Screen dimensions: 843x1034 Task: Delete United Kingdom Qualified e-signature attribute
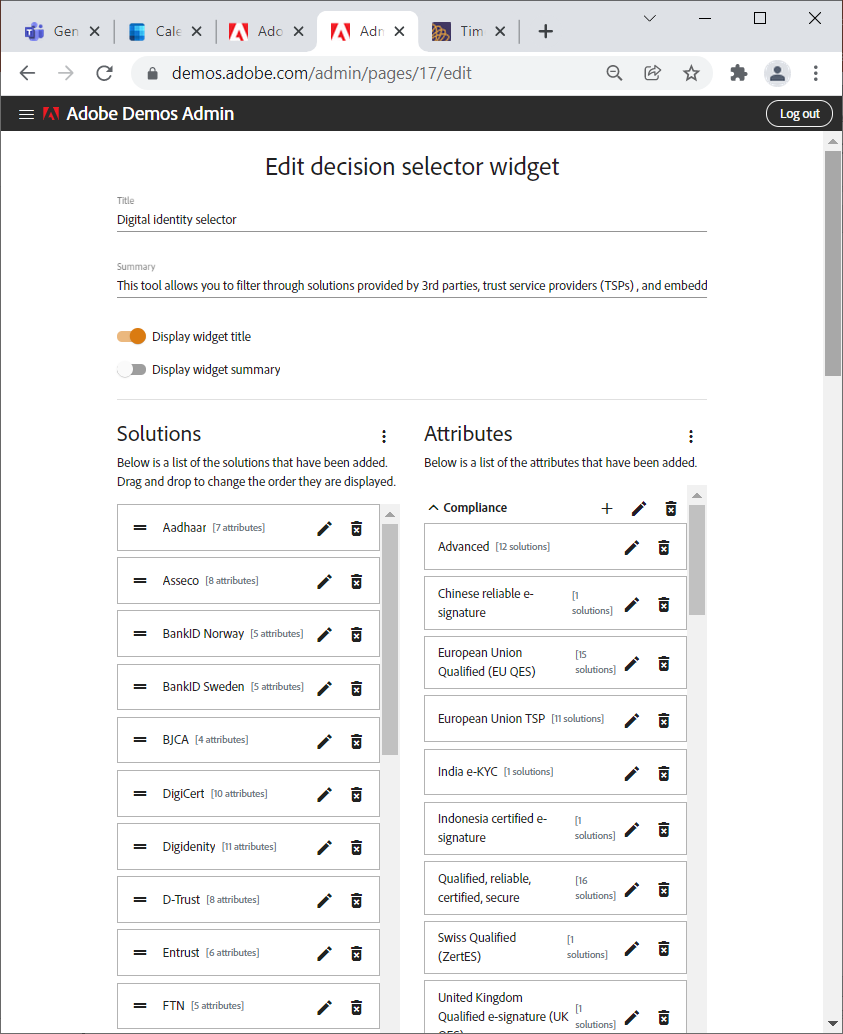point(664,1018)
